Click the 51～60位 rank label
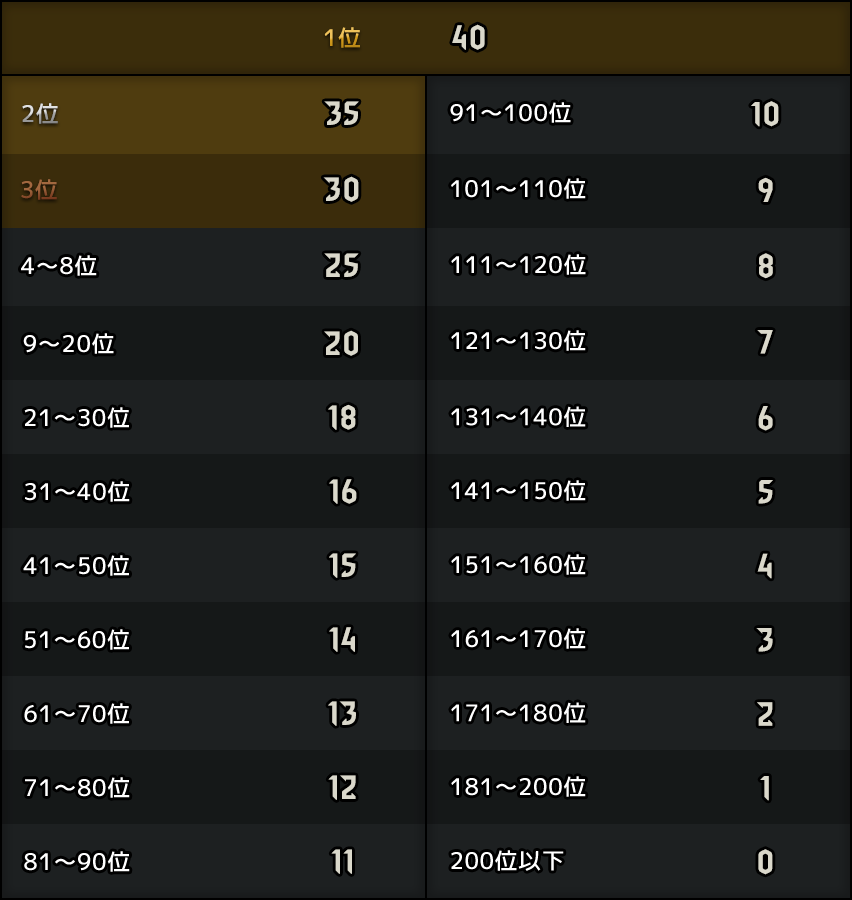Screen dimensions: 852x900 (76, 639)
